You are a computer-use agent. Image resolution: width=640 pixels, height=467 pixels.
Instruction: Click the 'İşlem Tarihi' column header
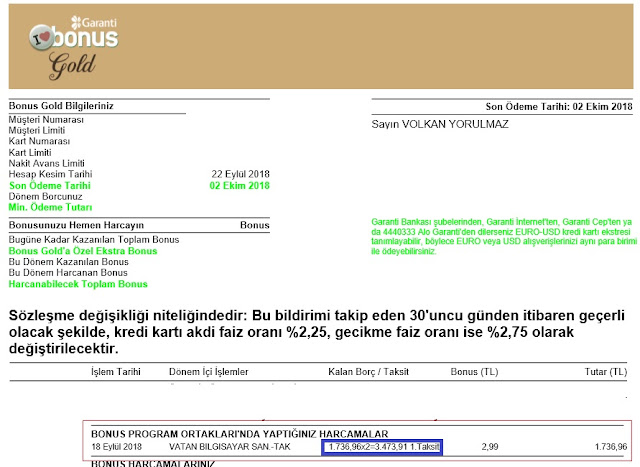pos(116,372)
